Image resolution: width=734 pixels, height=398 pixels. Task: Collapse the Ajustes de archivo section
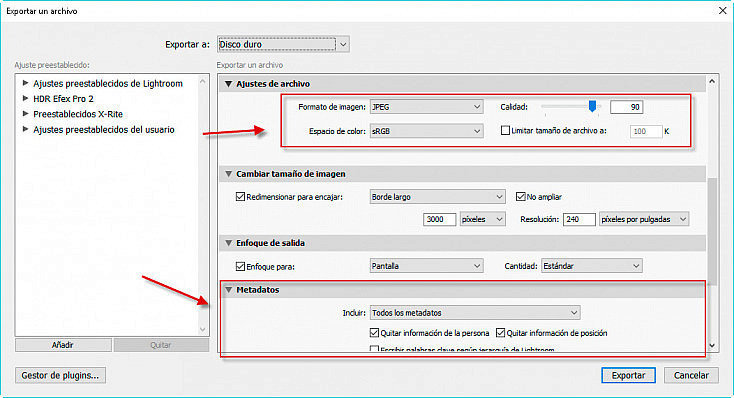[228, 84]
